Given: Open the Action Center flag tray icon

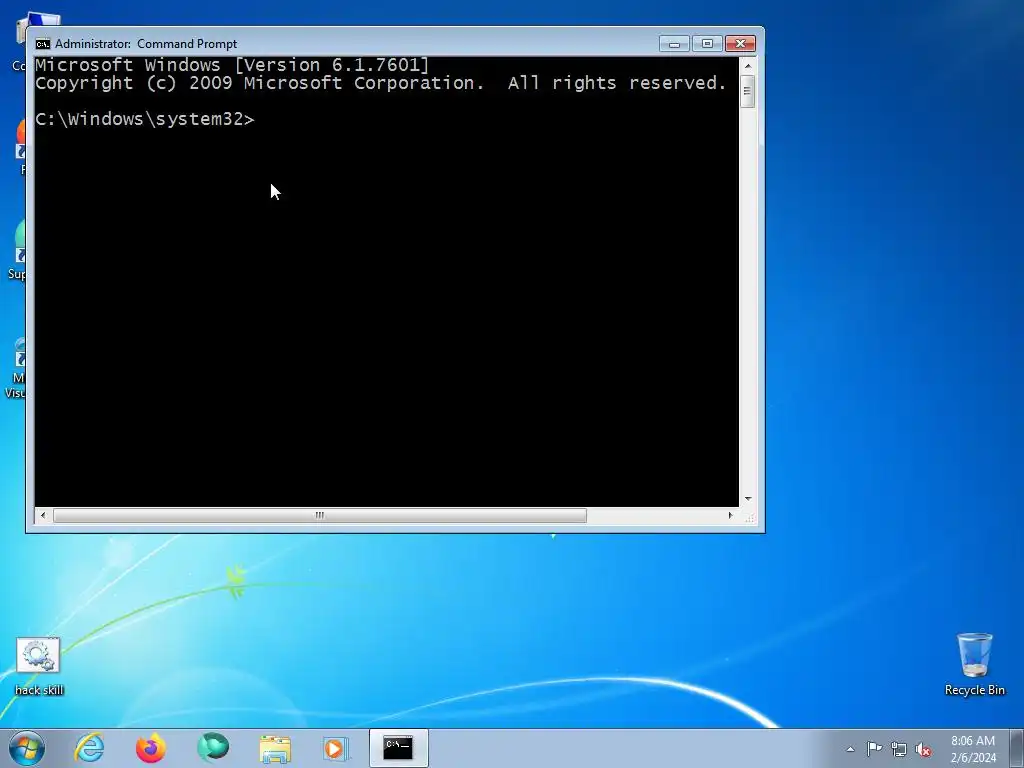Looking at the screenshot, I should coord(874,748).
